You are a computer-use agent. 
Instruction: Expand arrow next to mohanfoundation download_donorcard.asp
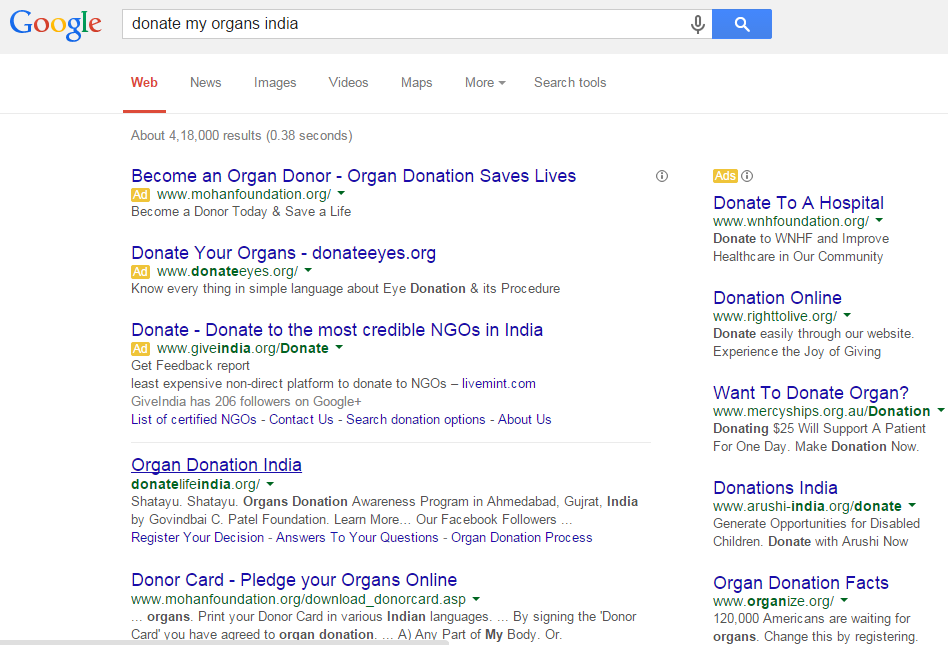coord(476,598)
